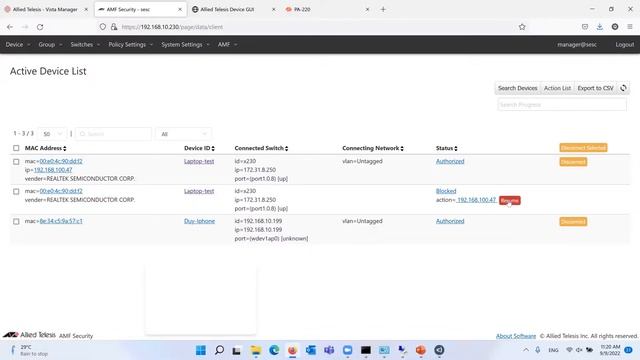Sort by MAC Address column

45,148
